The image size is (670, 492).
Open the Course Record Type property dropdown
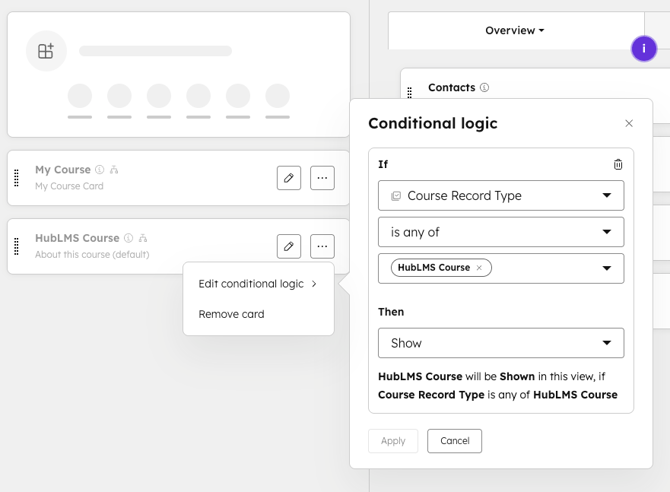click(x=501, y=196)
